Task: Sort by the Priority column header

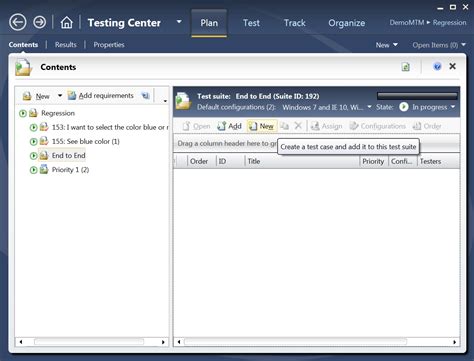Action: coord(374,161)
